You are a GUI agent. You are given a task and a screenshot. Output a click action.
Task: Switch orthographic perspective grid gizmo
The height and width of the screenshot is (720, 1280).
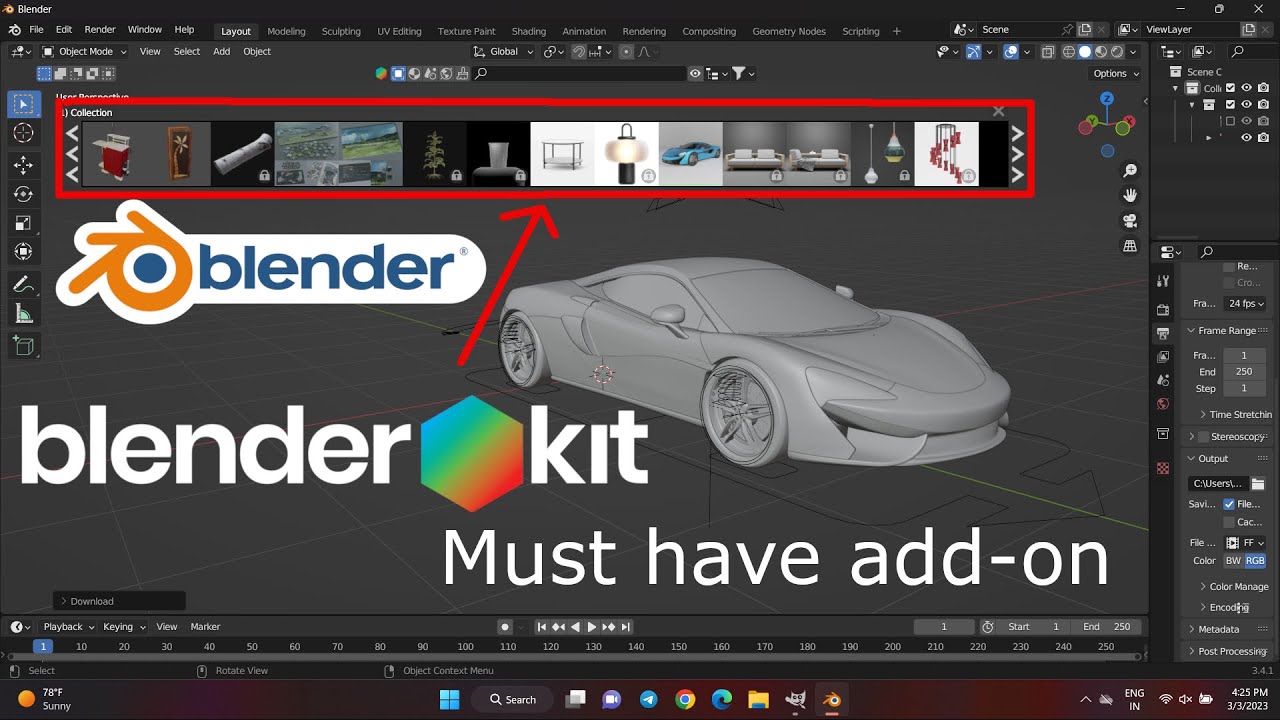[1130, 246]
